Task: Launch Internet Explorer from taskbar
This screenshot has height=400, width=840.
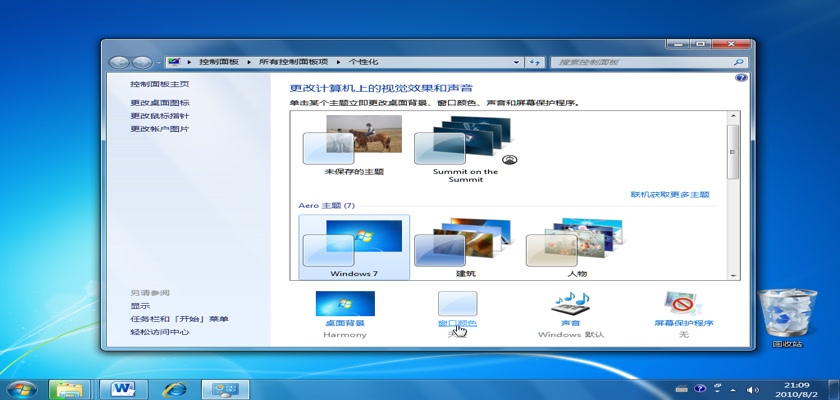Action: coord(176,388)
